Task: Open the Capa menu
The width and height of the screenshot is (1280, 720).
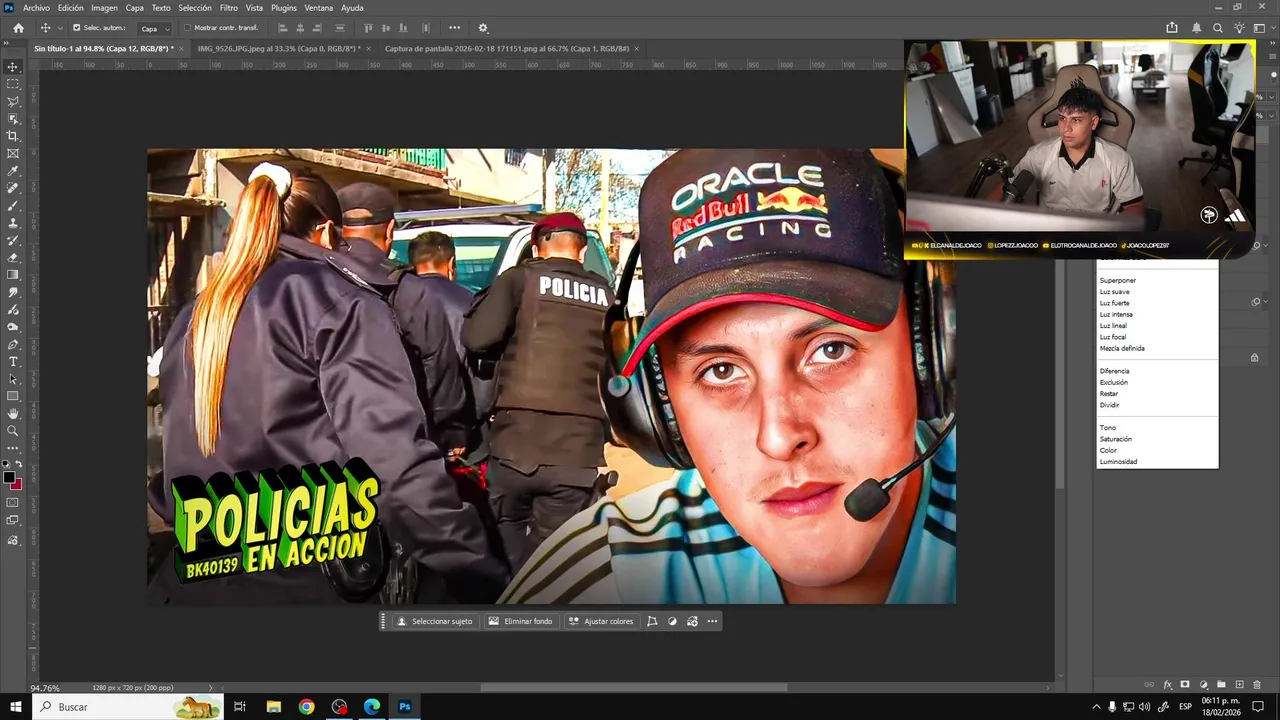Action: pyautogui.click(x=134, y=8)
